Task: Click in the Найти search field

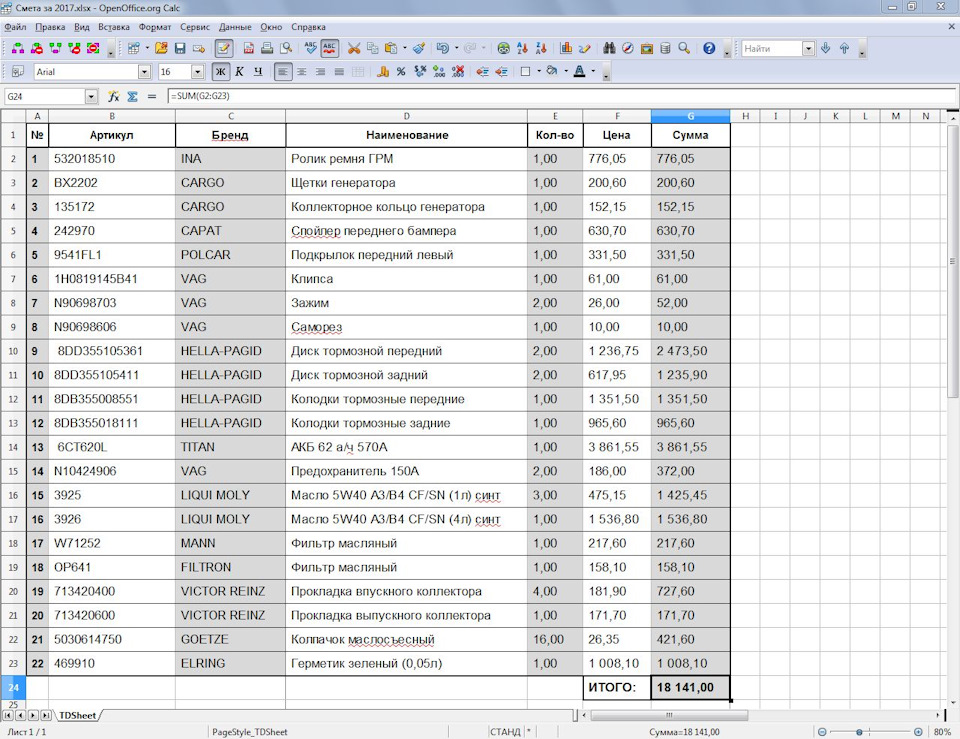Action: (771, 48)
